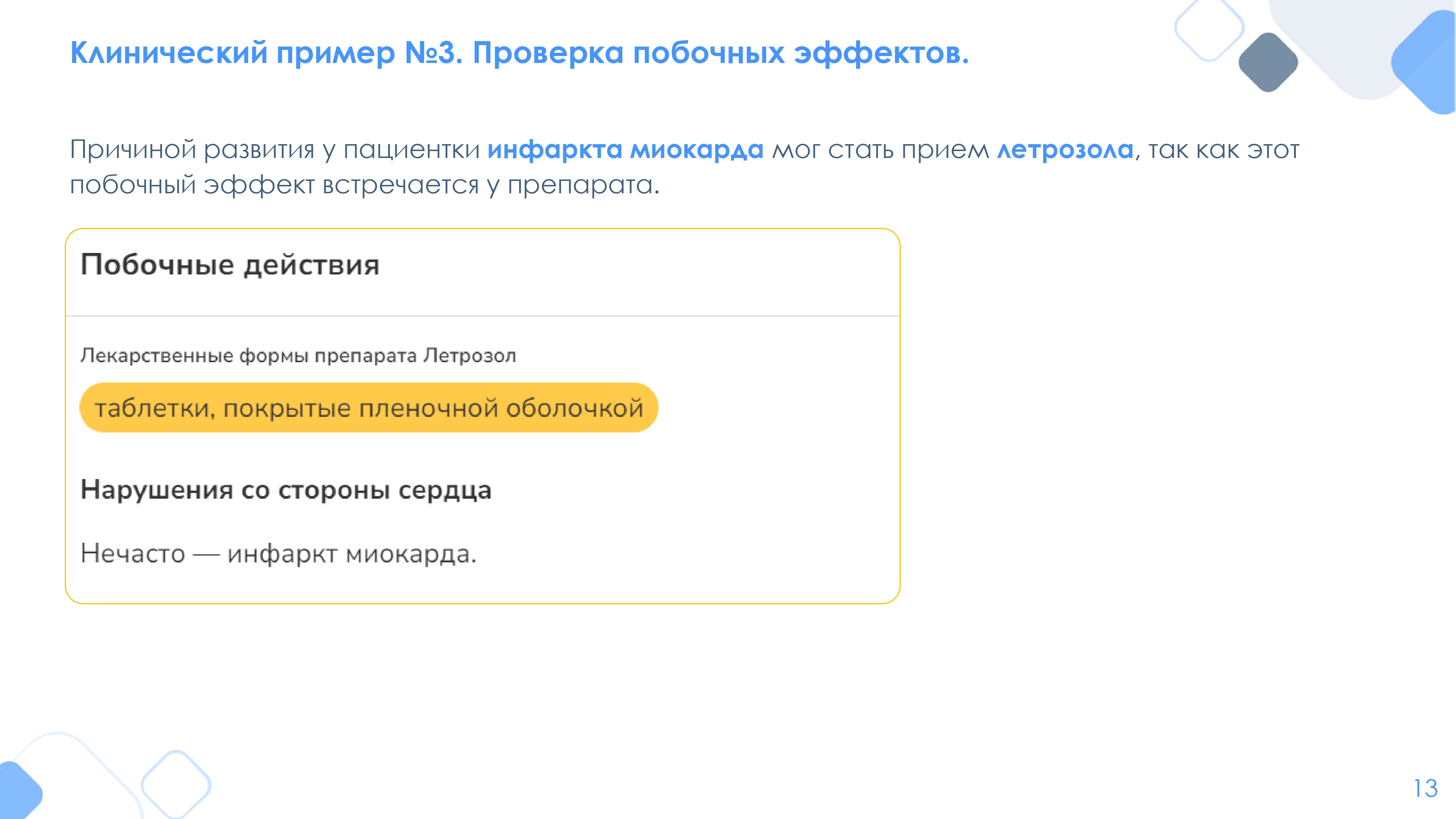Click the slide title "Клинический пример №3"
The width and height of the screenshot is (1456, 819).
coord(266,53)
